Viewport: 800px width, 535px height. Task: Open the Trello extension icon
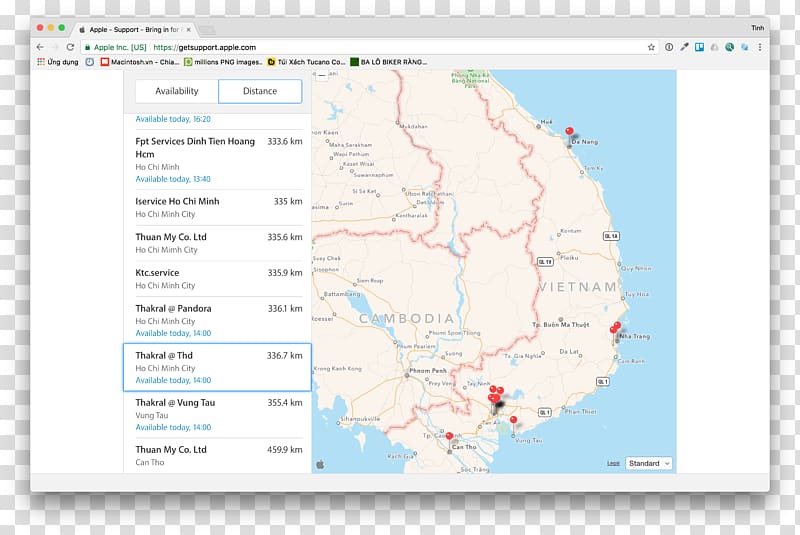[699, 47]
